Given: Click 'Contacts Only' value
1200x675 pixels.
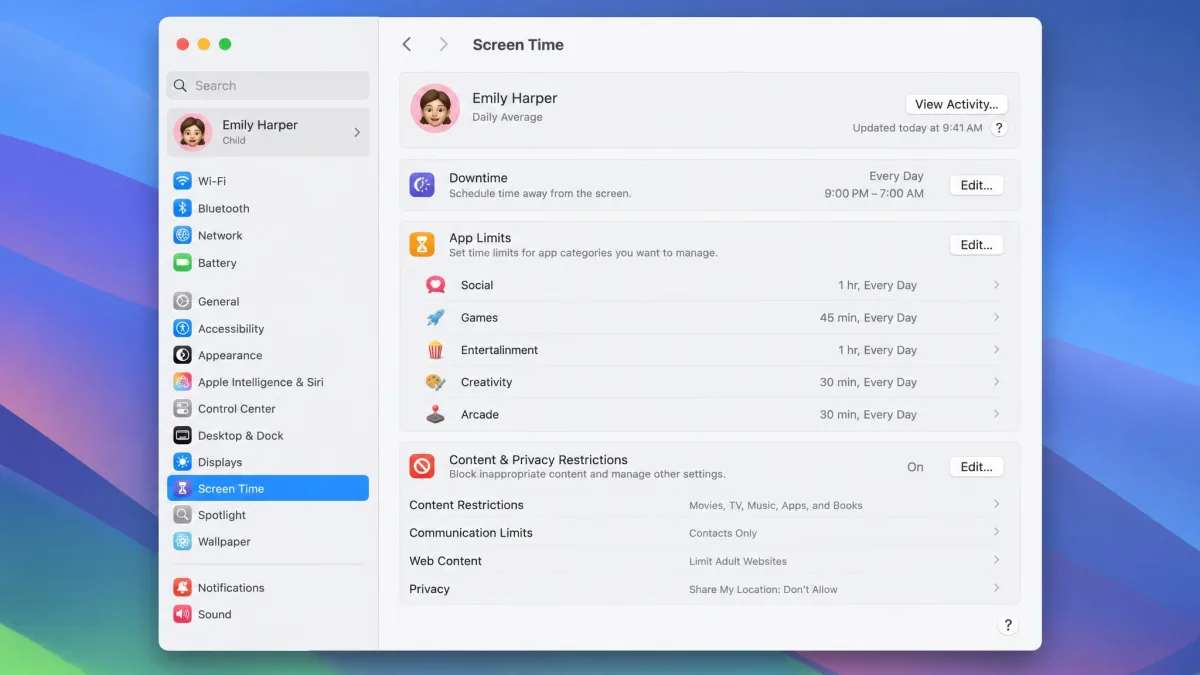Looking at the screenshot, I should (x=723, y=533).
